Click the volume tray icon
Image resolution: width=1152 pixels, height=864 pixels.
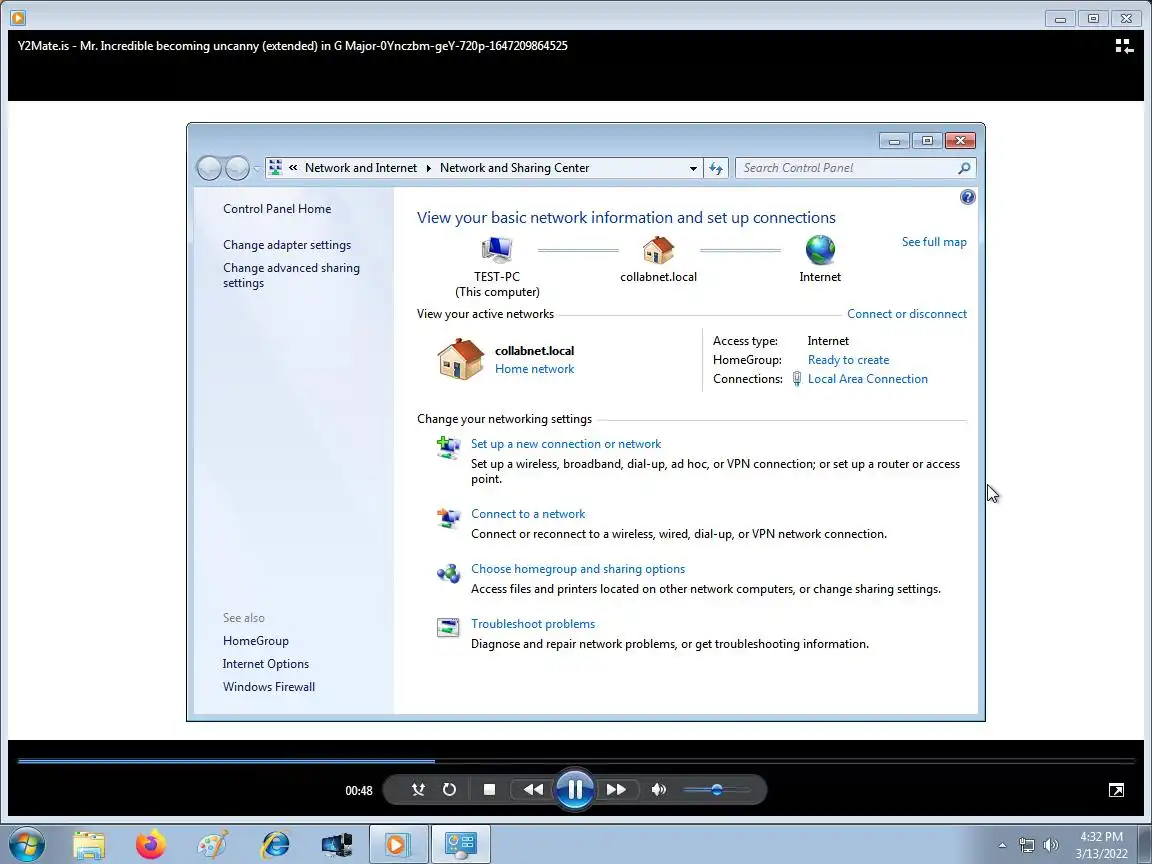[1051, 845]
